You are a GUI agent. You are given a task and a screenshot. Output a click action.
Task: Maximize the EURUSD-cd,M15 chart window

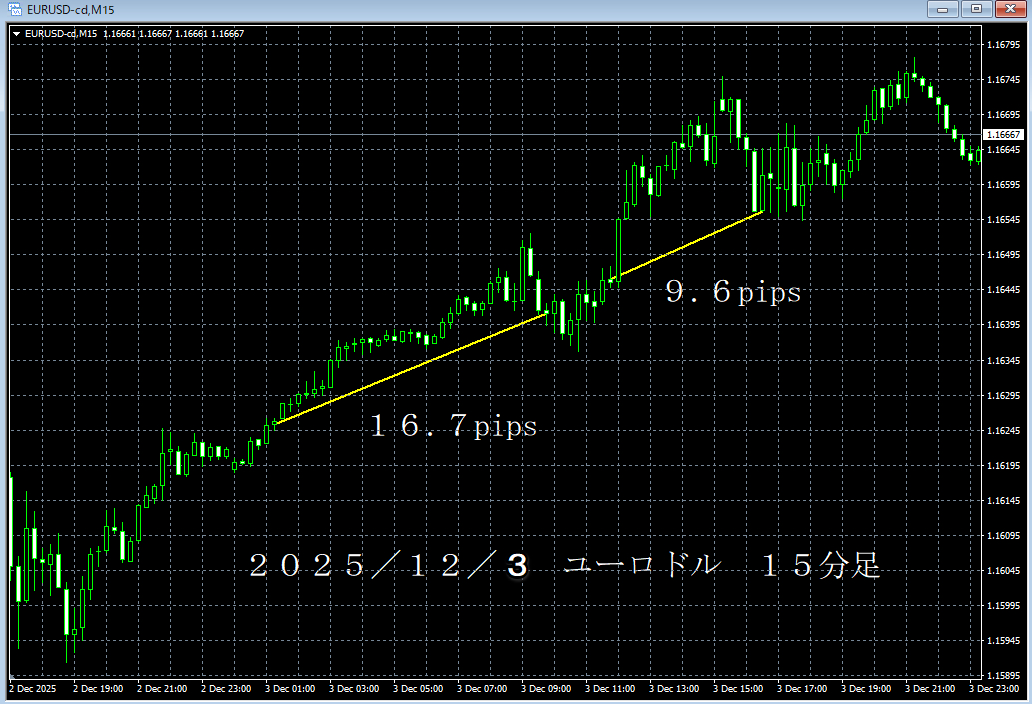(976, 9)
